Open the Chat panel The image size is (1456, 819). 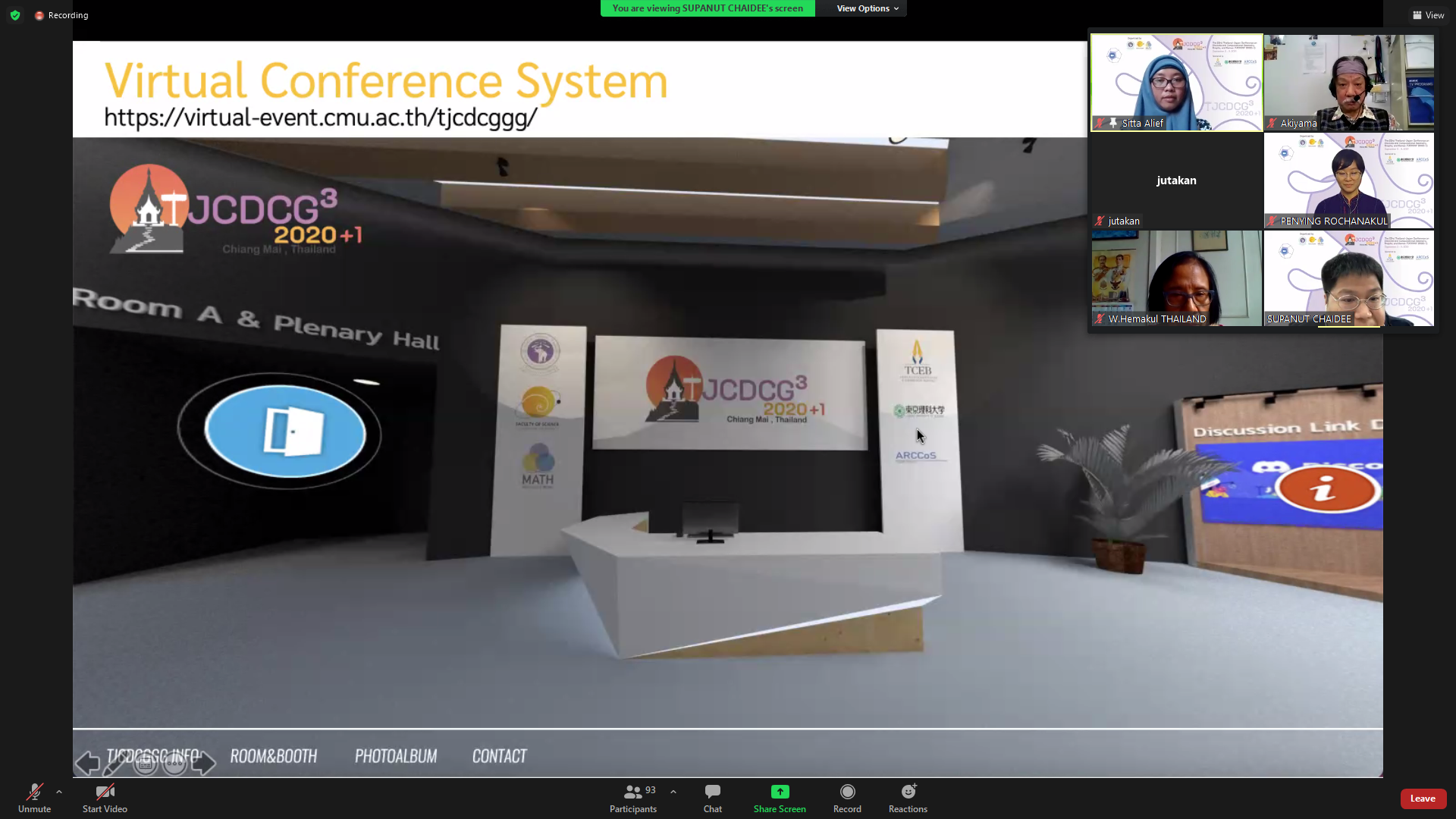[712, 799]
